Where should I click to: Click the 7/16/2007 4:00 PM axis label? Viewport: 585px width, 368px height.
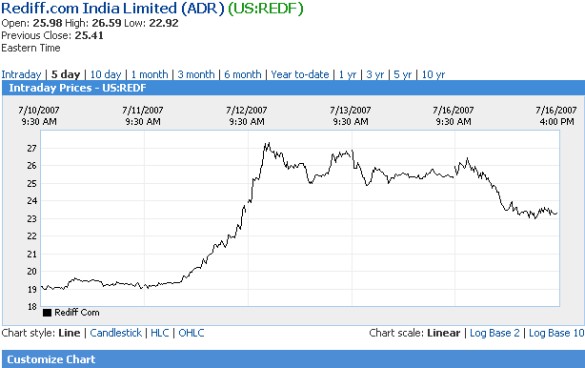click(556, 116)
